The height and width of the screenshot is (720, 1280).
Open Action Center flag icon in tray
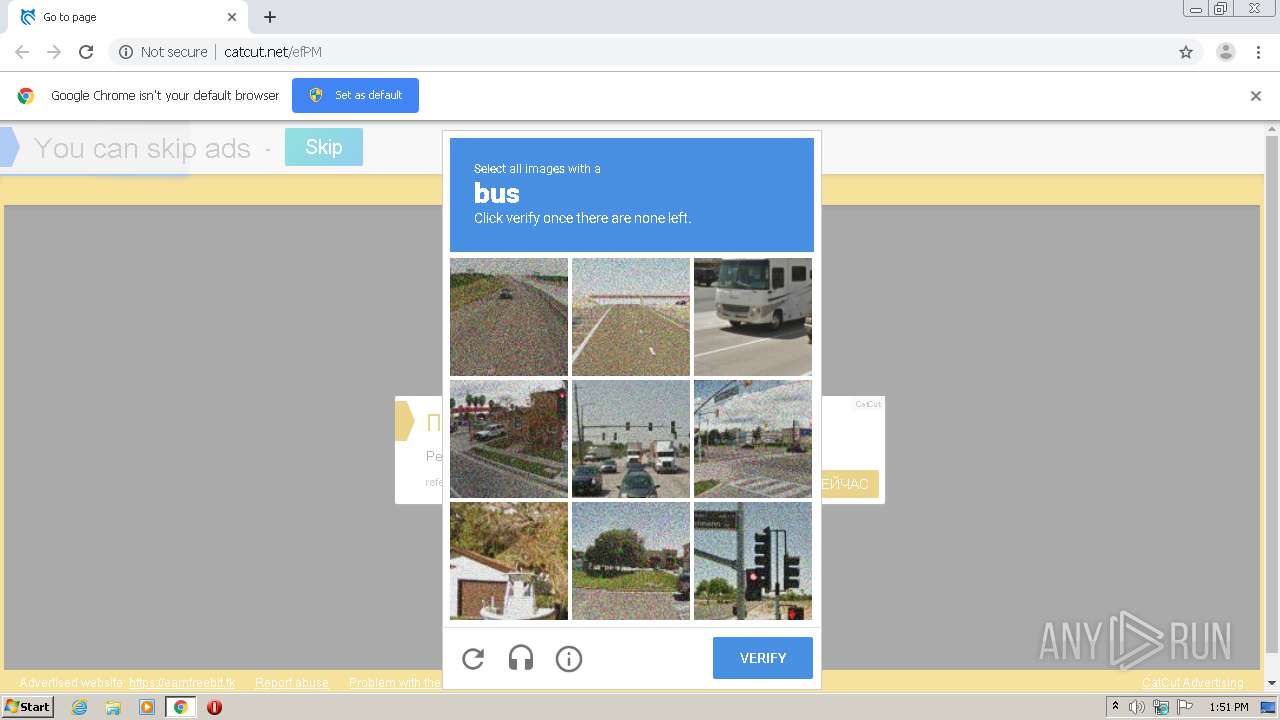1186,707
